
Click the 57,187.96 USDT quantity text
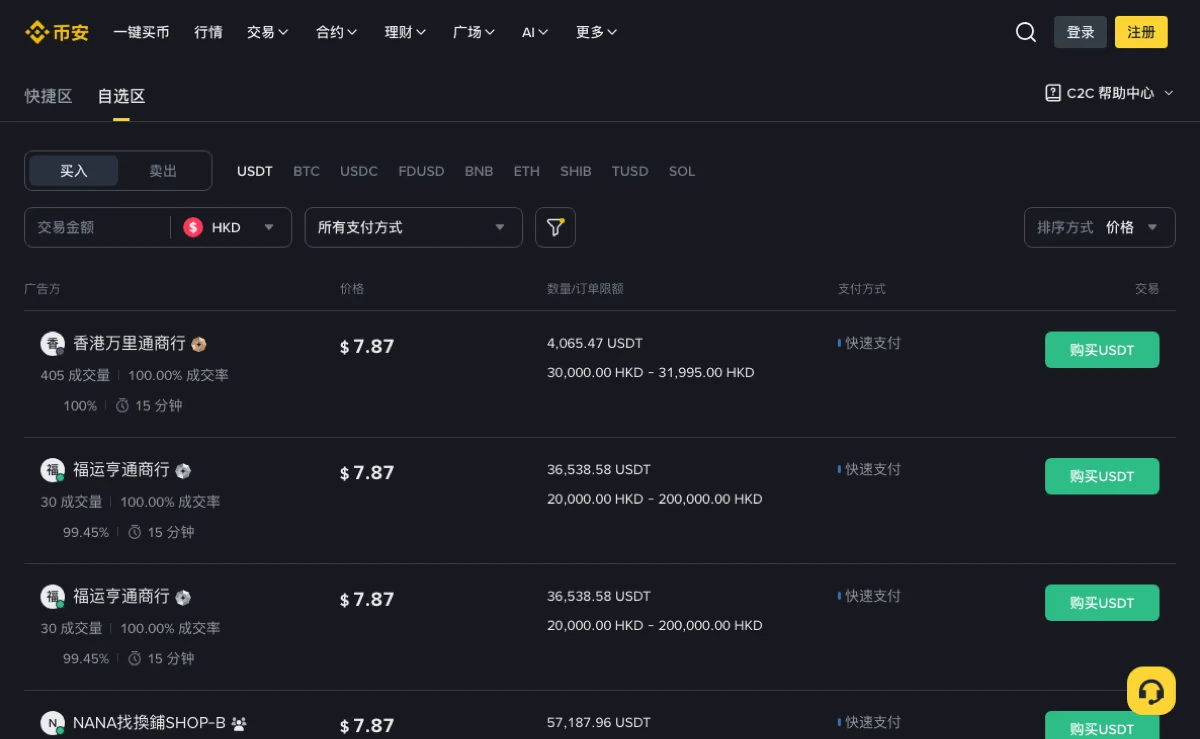tap(599, 722)
